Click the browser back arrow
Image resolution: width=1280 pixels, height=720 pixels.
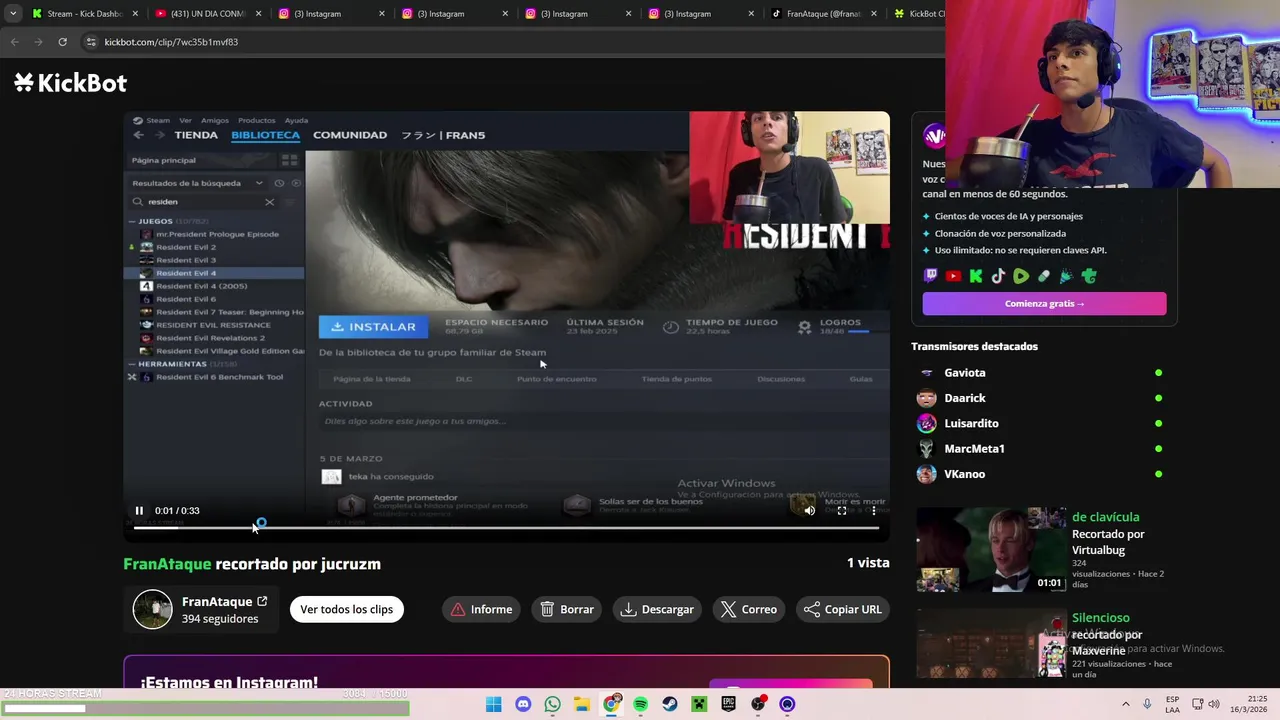(x=14, y=42)
